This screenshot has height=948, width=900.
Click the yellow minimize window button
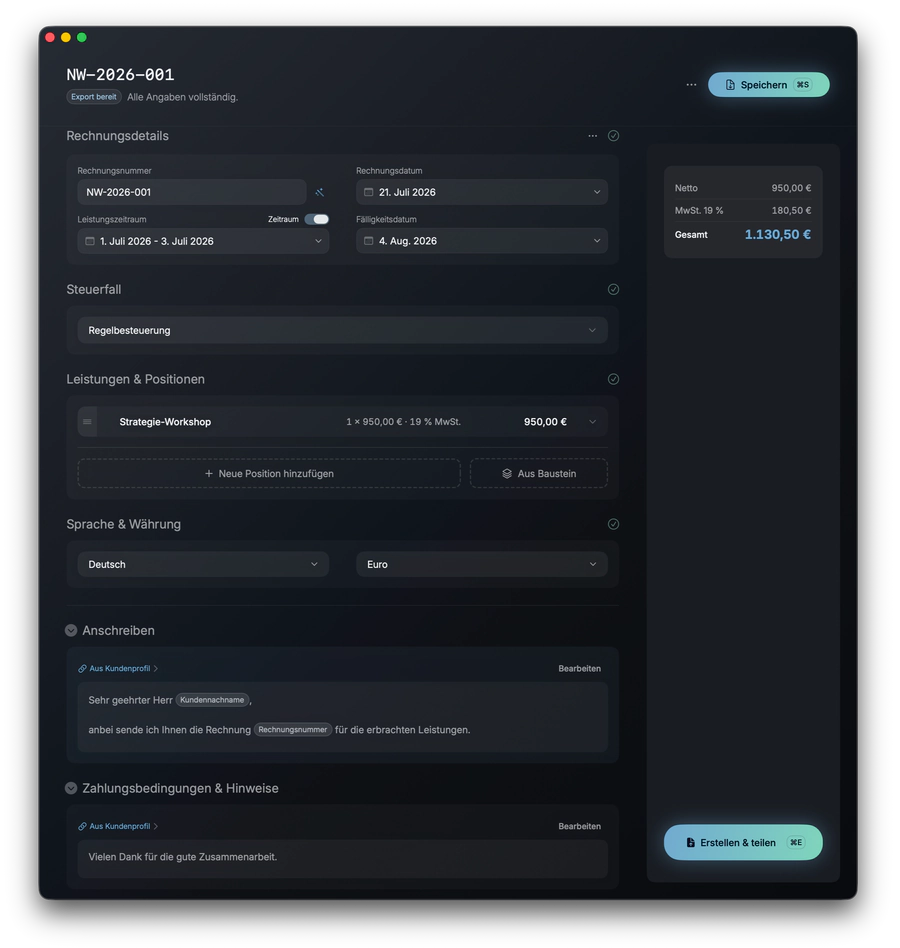click(x=66, y=37)
